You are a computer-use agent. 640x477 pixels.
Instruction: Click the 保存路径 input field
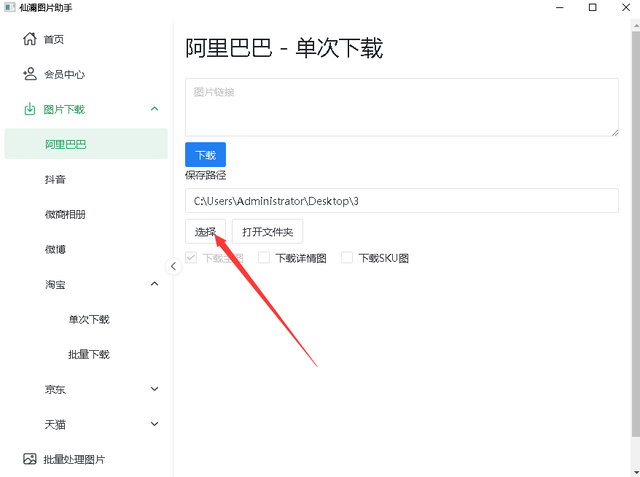pos(402,200)
